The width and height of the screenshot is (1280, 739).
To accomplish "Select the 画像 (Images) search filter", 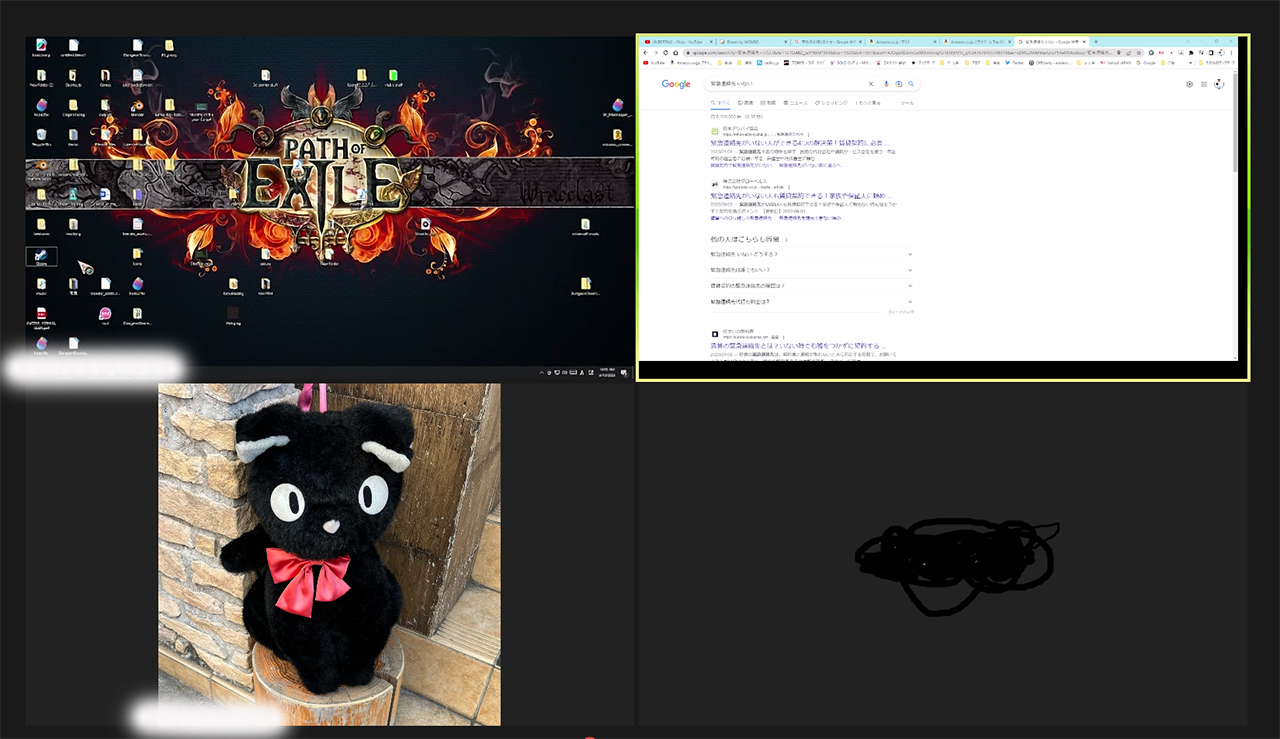I will pos(744,103).
